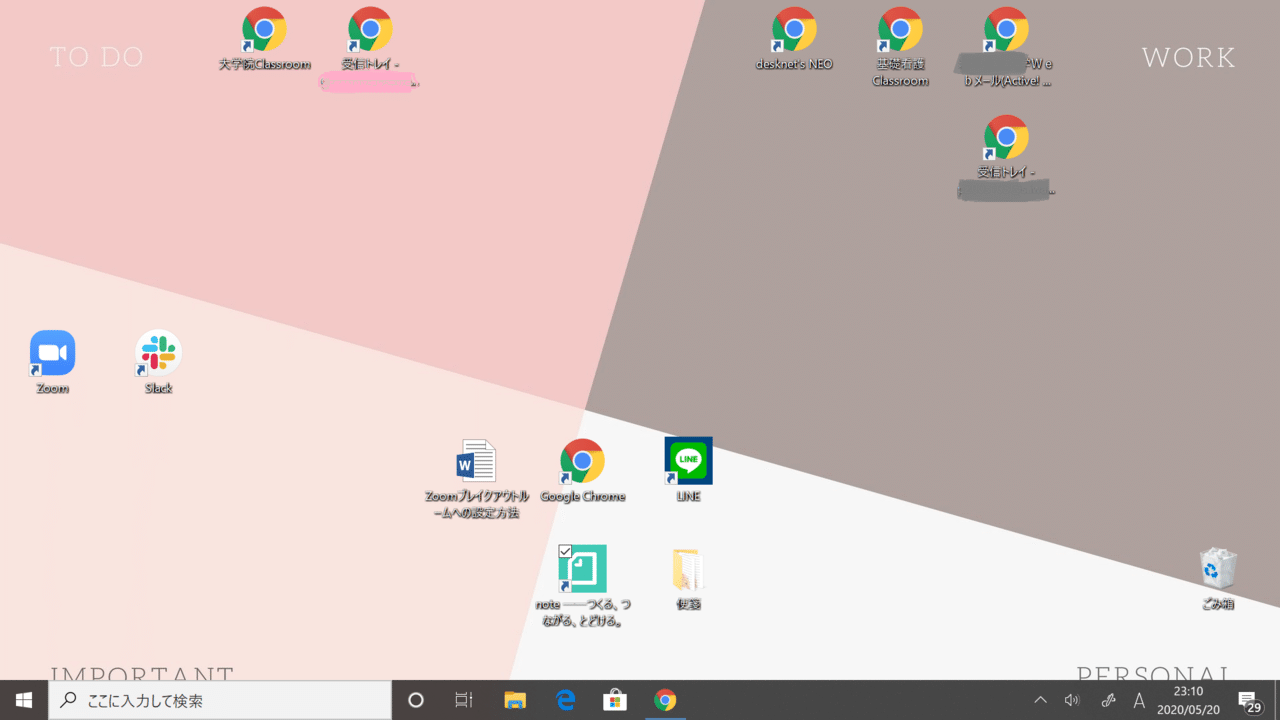This screenshot has height=720, width=1280.
Task: Show hidden system tray icons
Action: pos(1040,700)
